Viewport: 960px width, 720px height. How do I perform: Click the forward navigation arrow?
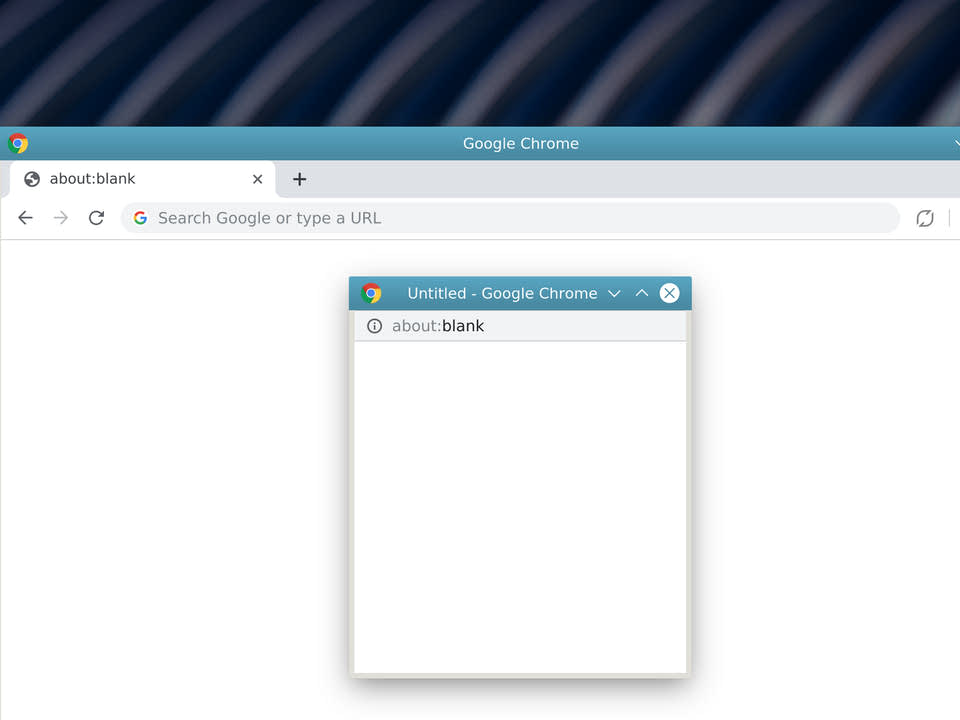(61, 218)
